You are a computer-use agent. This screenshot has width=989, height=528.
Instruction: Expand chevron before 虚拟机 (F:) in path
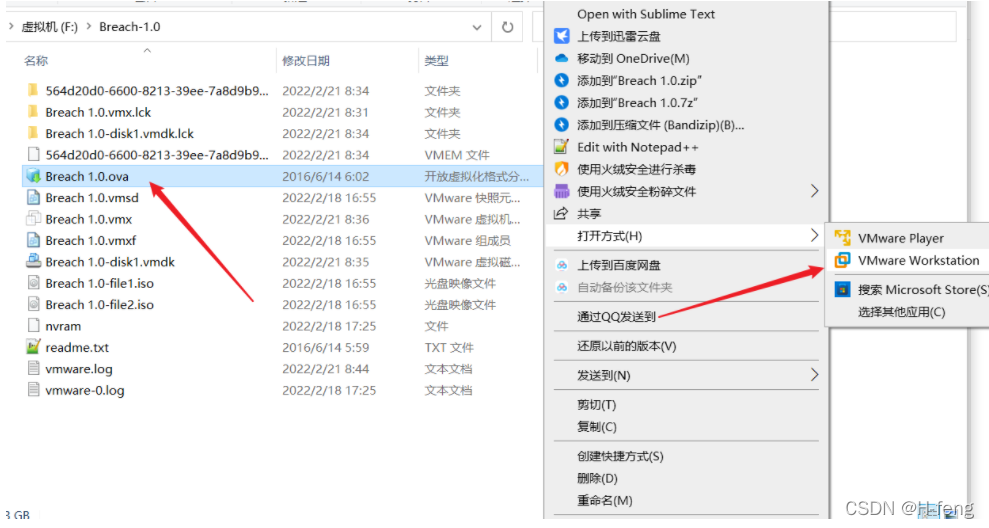click(11, 26)
